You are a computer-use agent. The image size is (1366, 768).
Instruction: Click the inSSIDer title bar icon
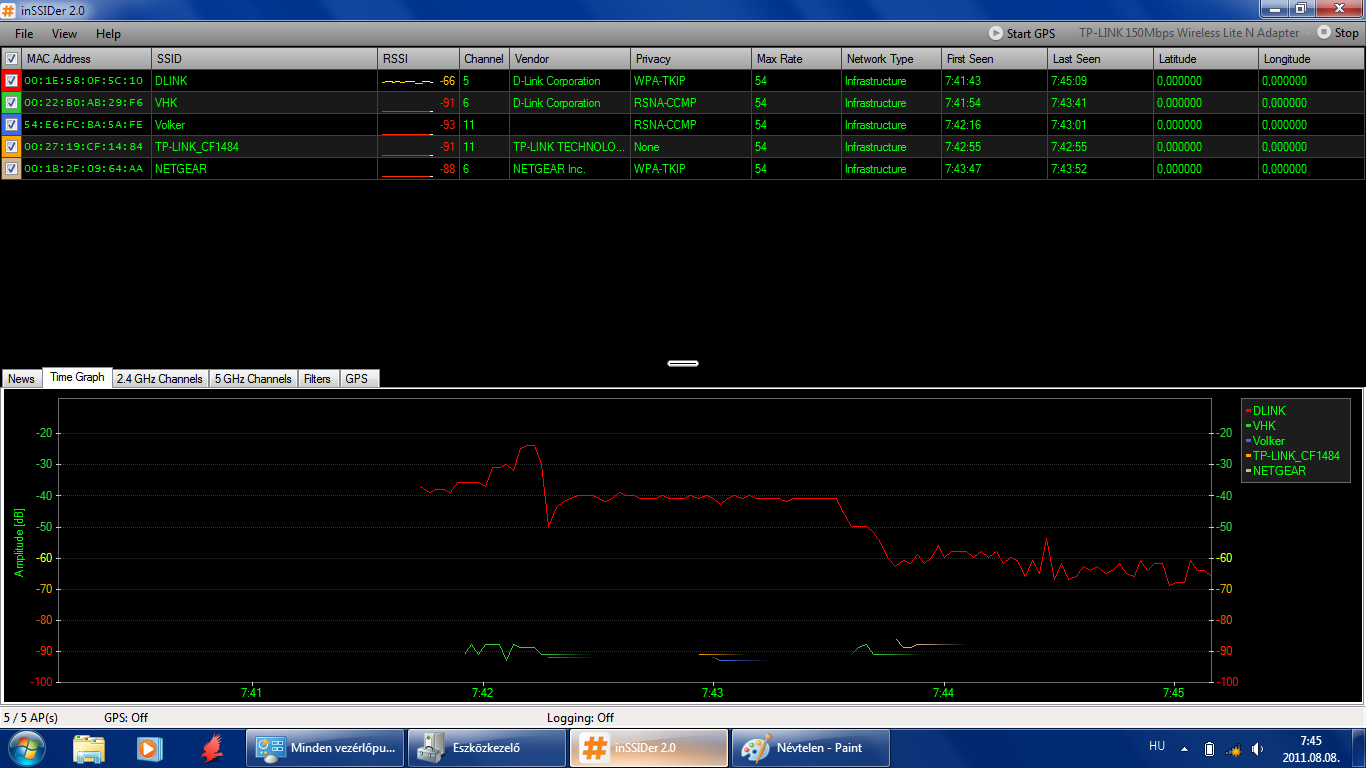point(10,9)
